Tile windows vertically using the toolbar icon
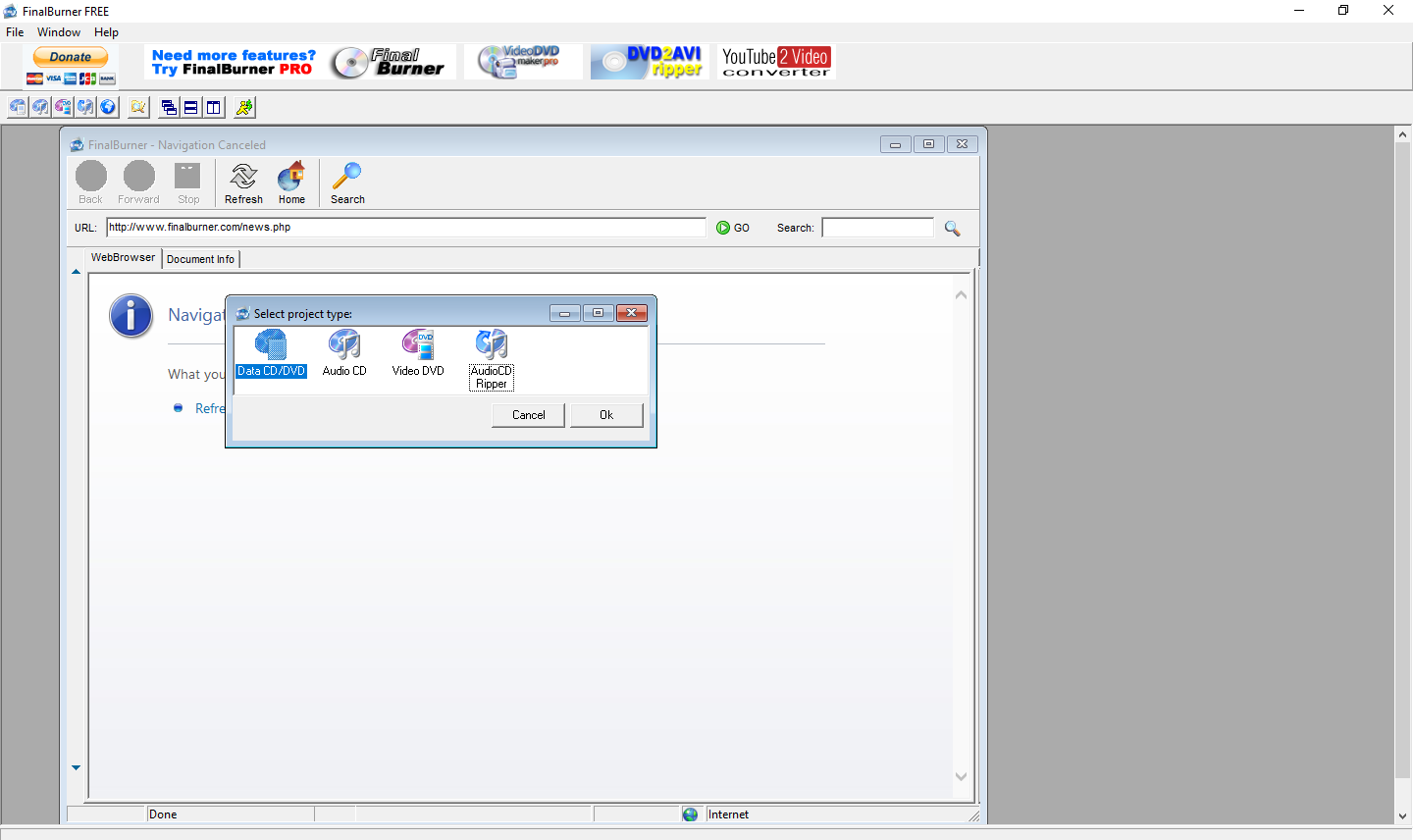The height and width of the screenshot is (840, 1413). pos(214,107)
